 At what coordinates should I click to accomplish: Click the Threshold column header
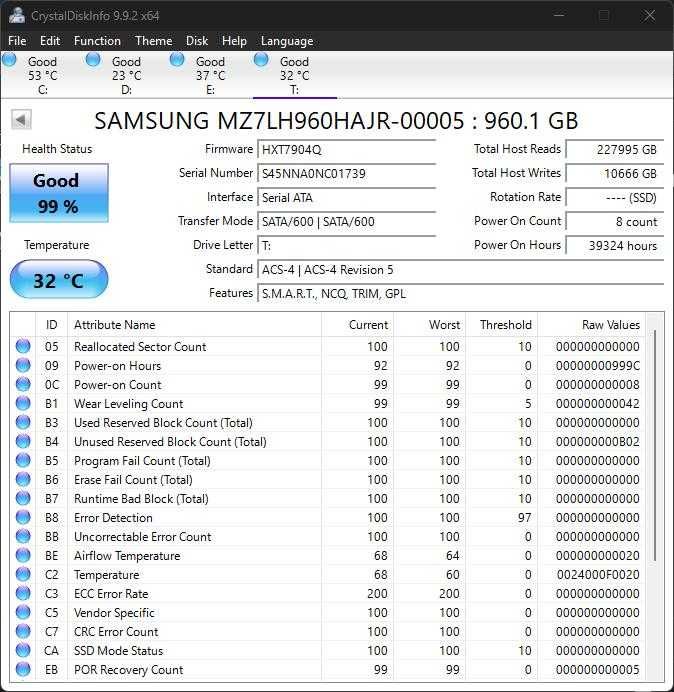(x=501, y=325)
